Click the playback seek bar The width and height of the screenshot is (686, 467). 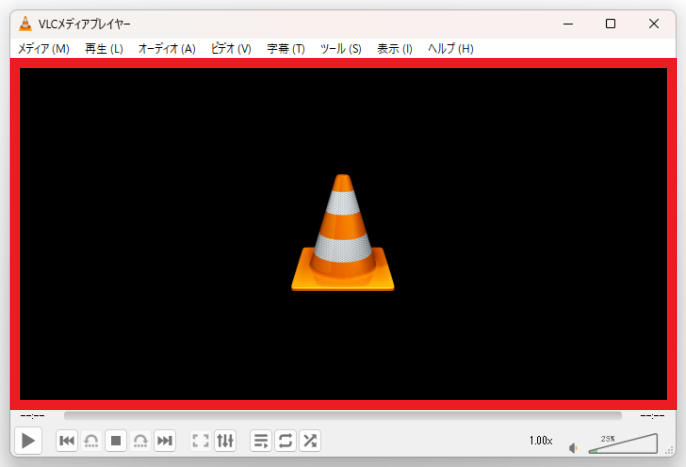(343, 415)
